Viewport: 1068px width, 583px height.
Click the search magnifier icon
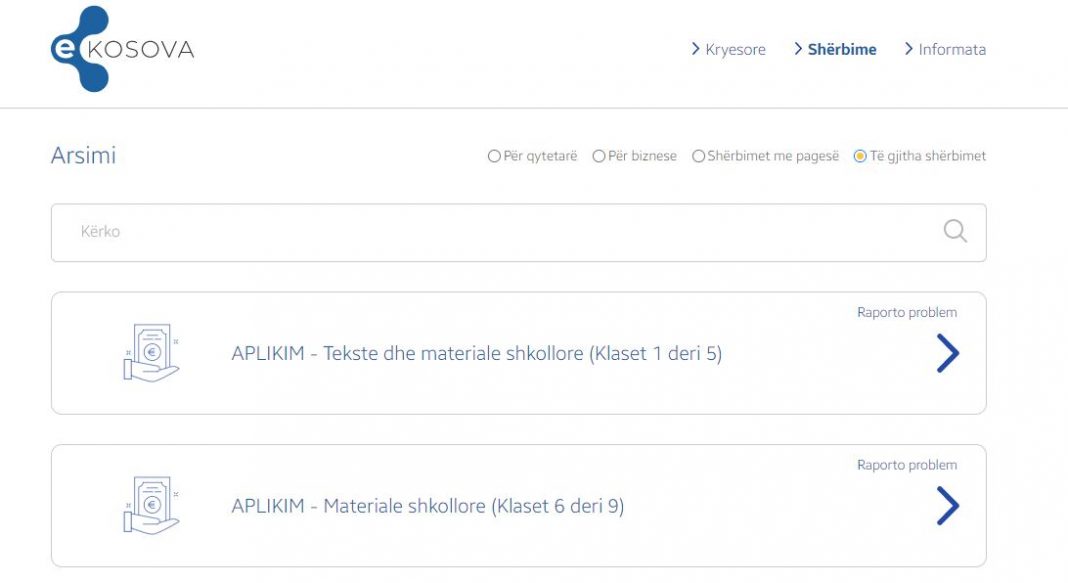(x=955, y=232)
